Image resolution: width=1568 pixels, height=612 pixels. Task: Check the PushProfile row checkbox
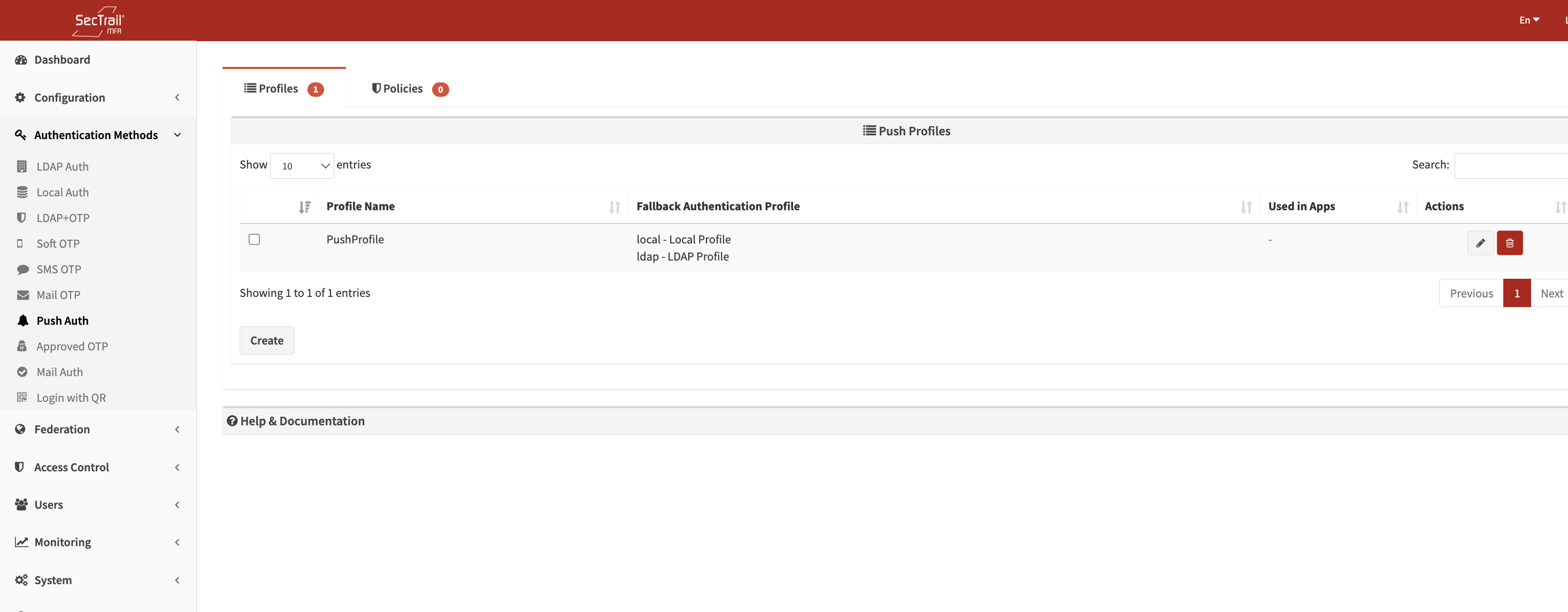(254, 239)
